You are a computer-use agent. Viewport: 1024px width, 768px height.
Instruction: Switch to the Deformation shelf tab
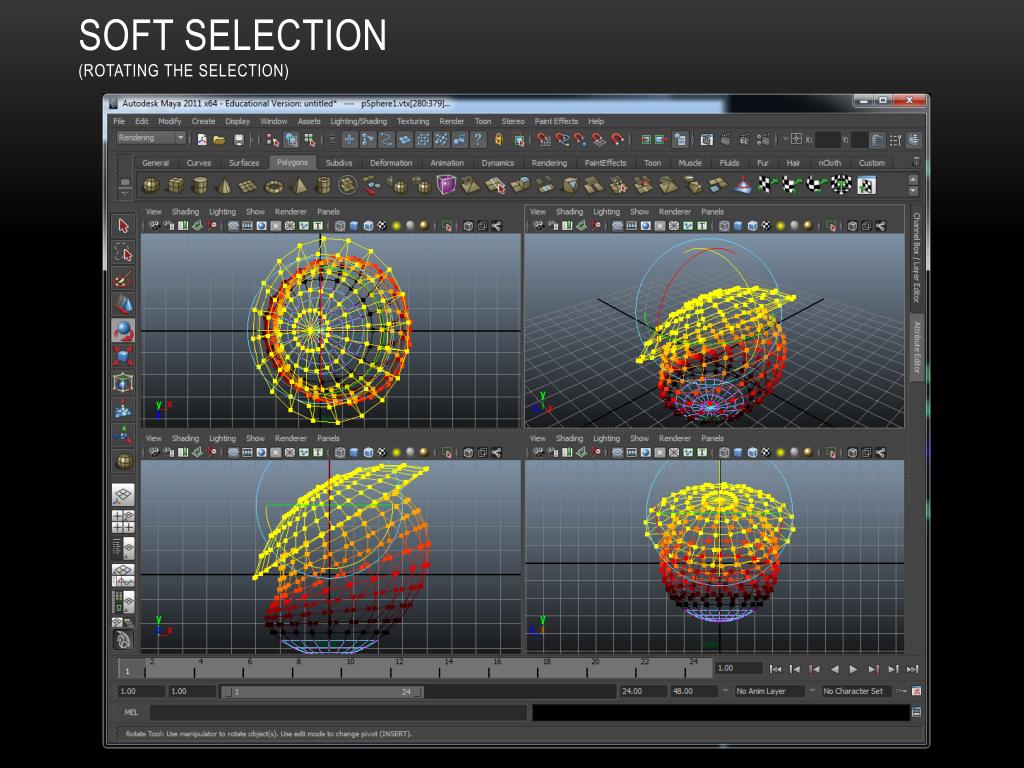(391, 163)
